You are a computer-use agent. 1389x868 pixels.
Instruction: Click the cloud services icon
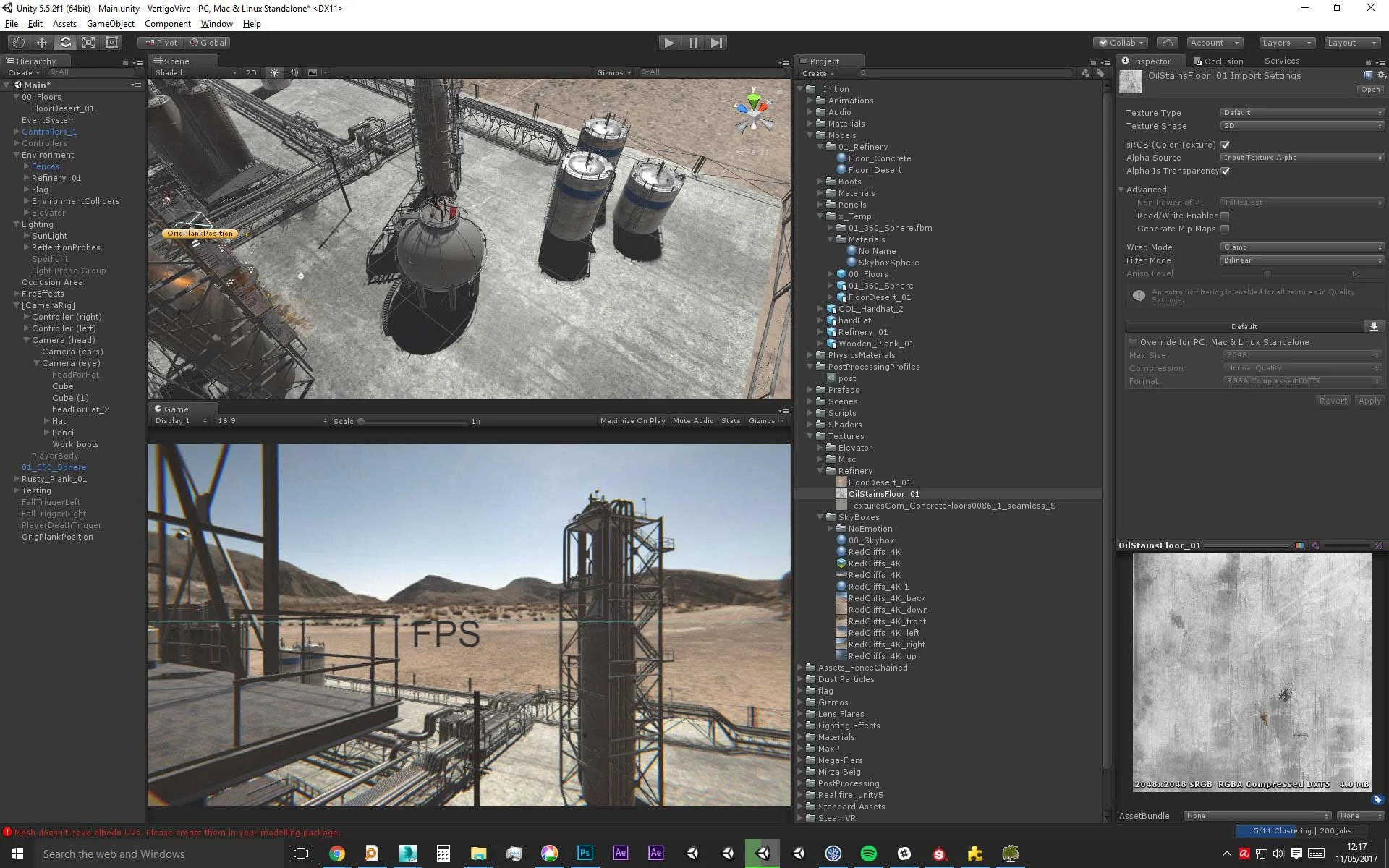click(1168, 43)
